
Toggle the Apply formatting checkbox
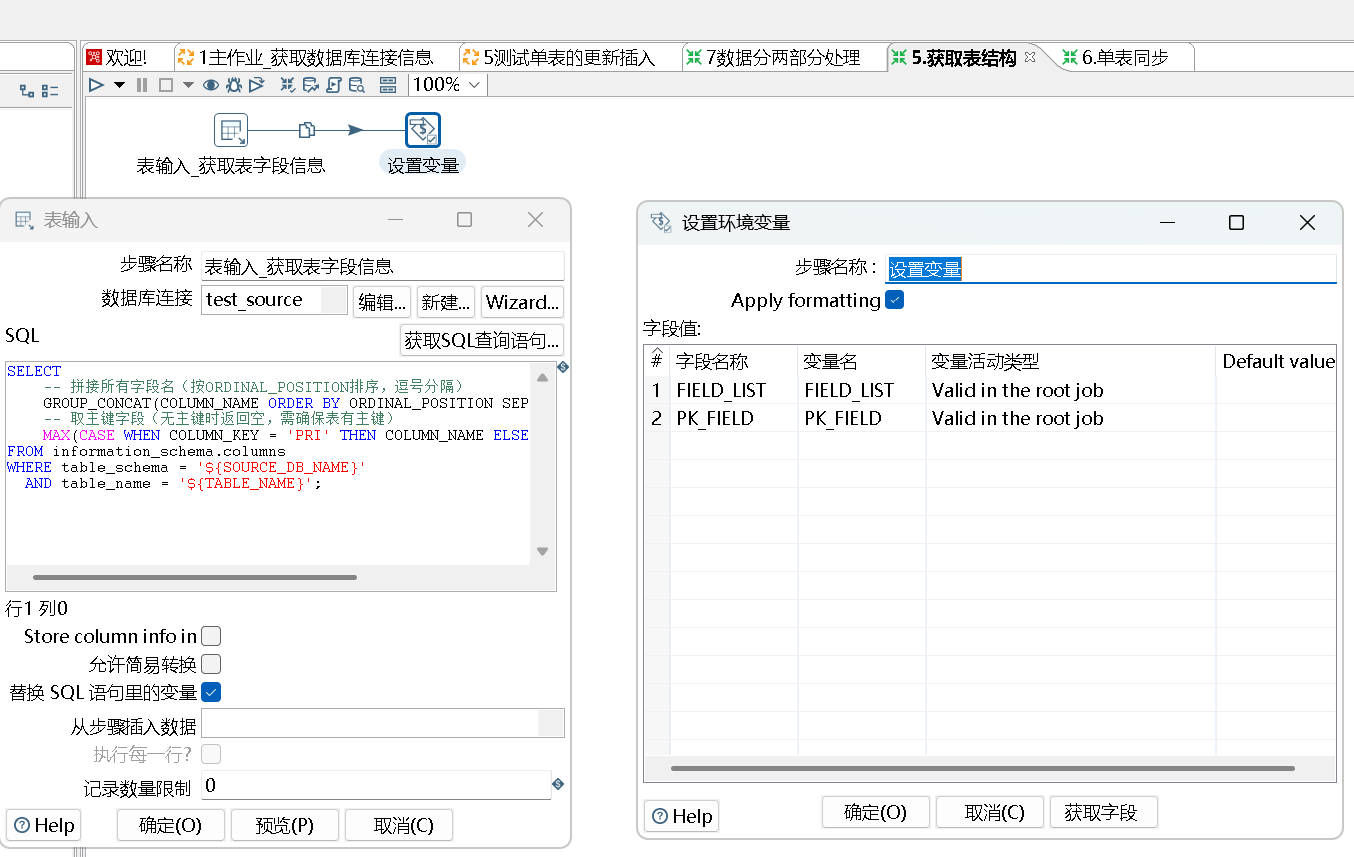pos(895,299)
